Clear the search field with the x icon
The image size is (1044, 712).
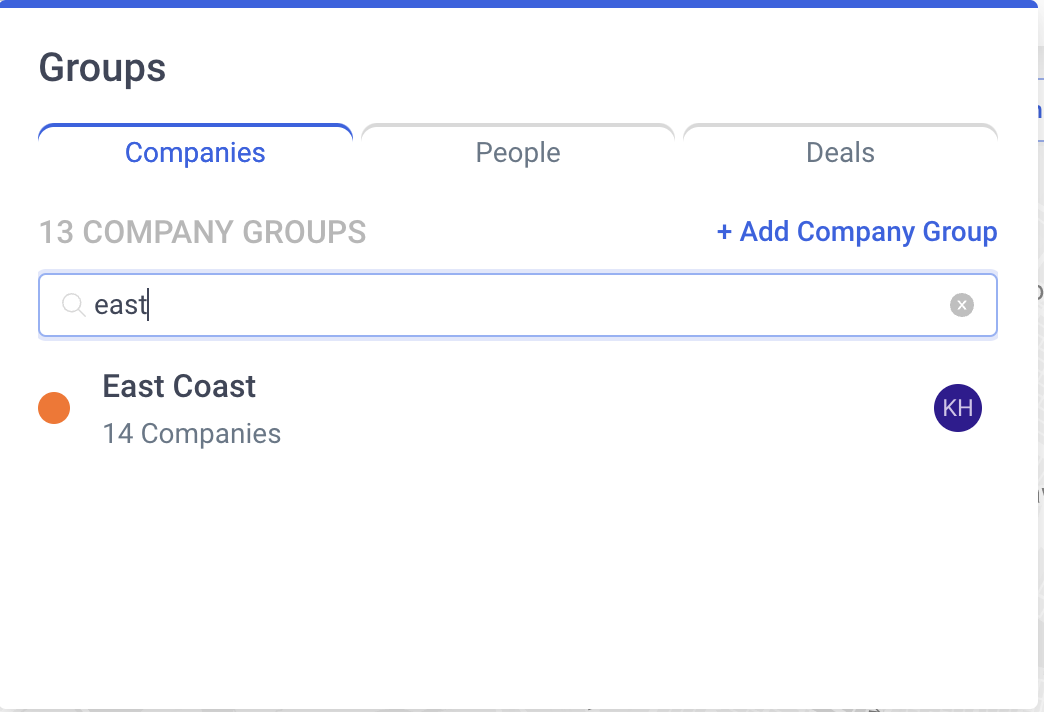pos(961,305)
